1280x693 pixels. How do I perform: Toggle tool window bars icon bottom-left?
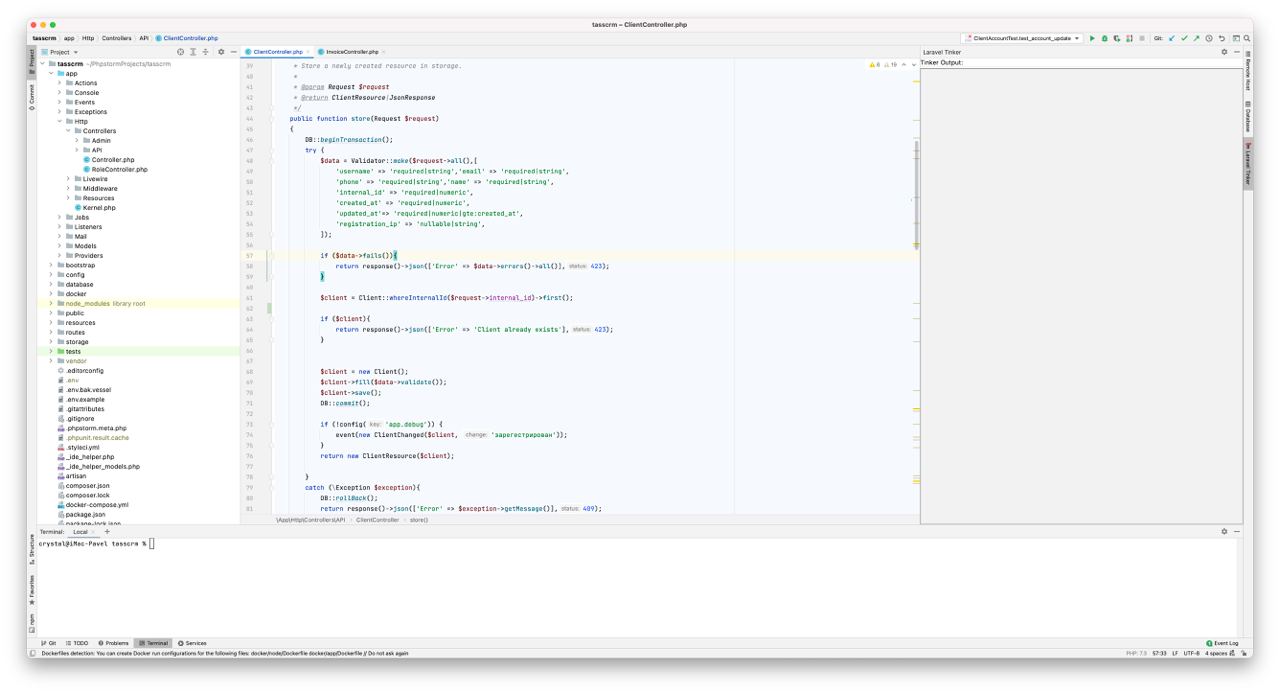click(x=33, y=653)
